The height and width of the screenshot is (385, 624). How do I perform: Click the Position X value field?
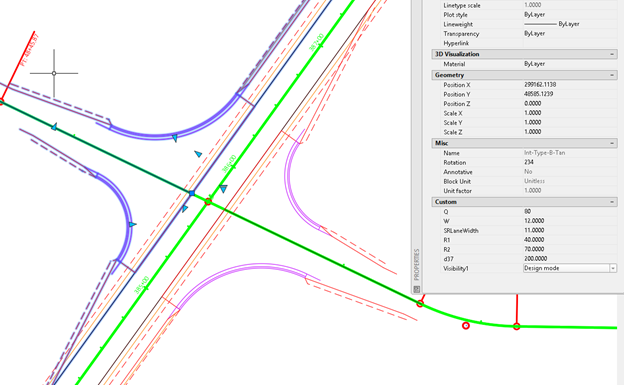point(570,85)
